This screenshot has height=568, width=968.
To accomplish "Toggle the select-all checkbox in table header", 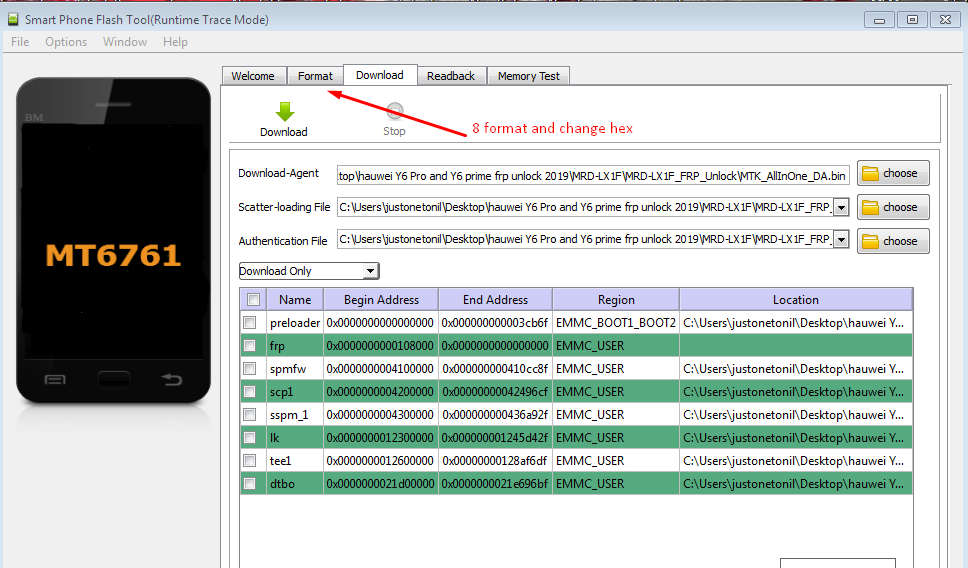I will tap(253, 300).
